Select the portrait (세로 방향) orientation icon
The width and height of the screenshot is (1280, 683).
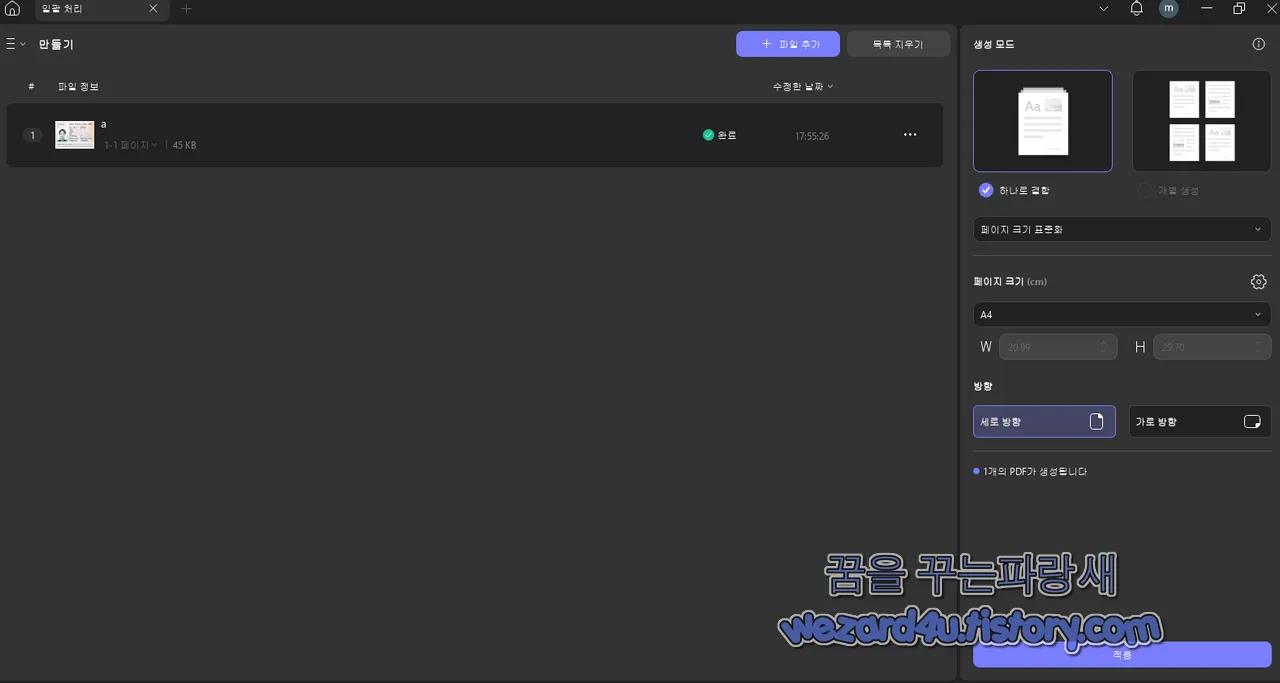tap(1097, 421)
